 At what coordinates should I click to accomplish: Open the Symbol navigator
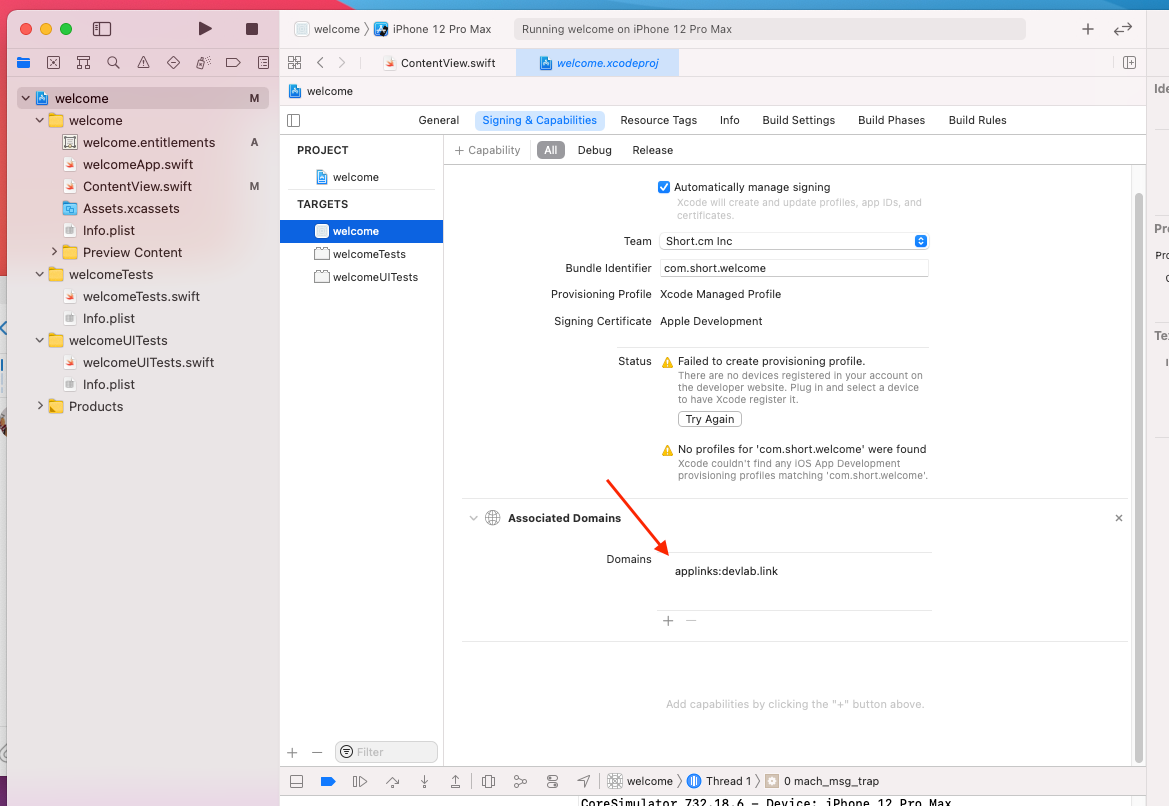(84, 63)
